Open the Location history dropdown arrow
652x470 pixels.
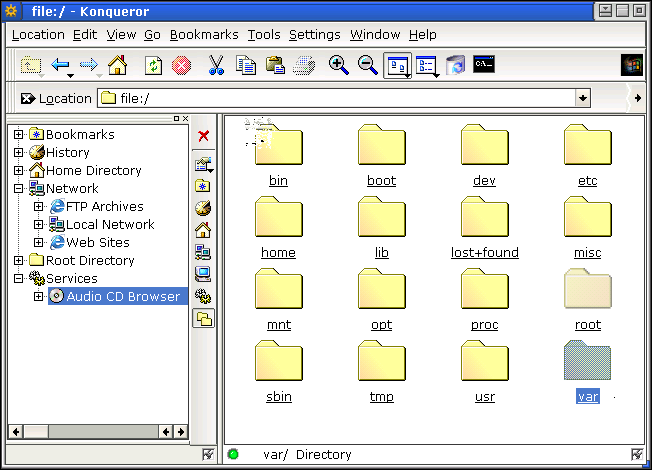(x=583, y=98)
